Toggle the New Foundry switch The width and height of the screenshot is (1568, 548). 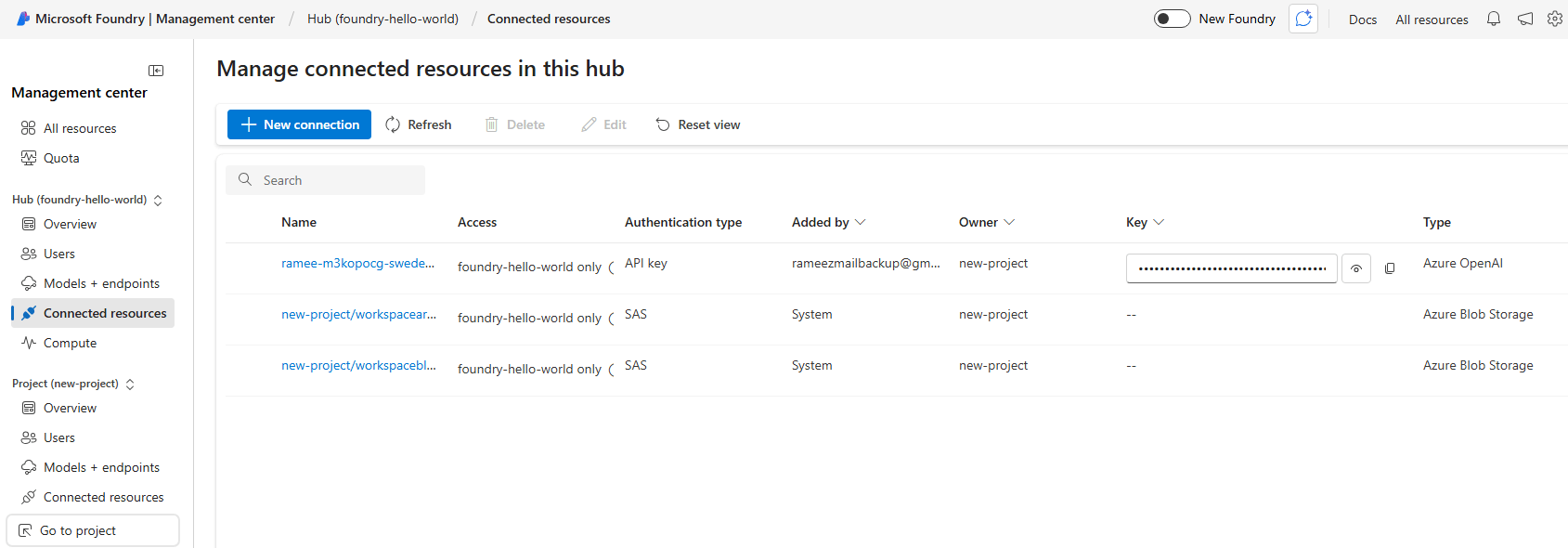point(1172,19)
